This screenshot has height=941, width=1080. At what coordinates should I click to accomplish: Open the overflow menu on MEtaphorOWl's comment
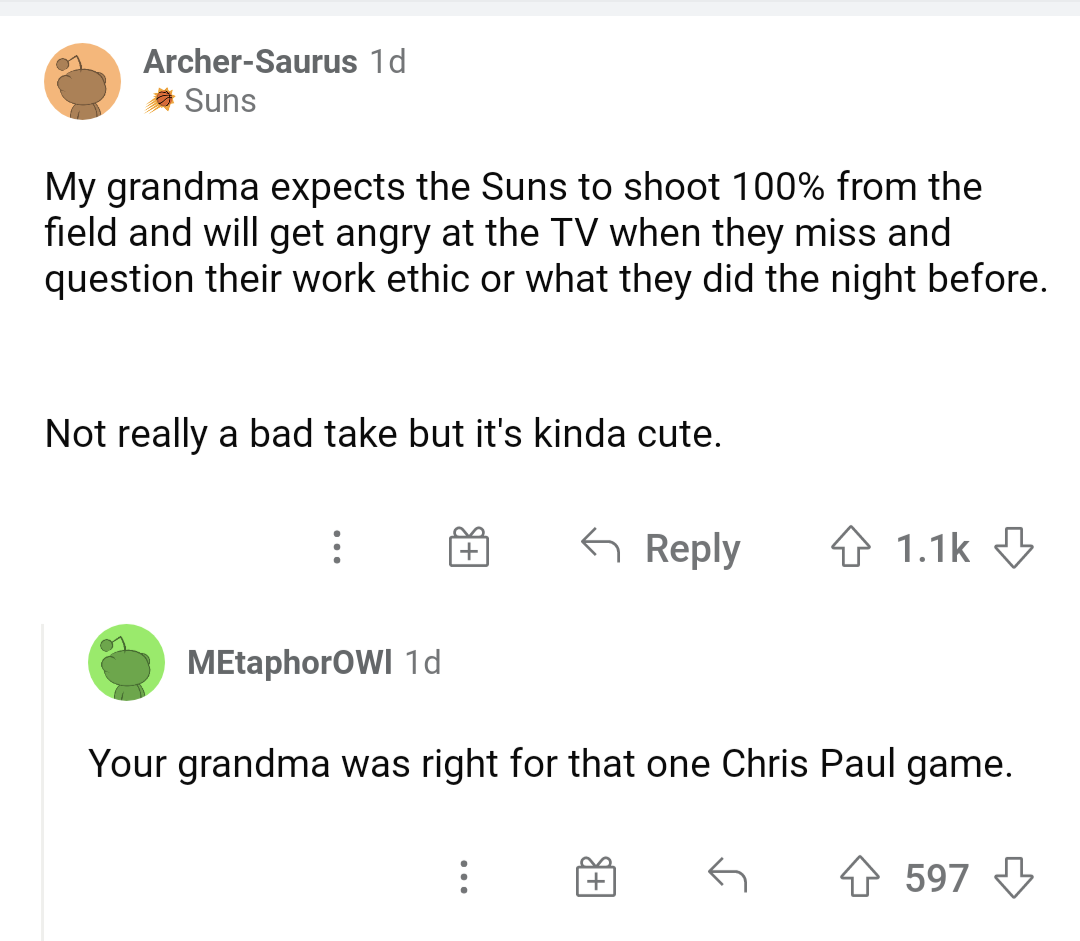[x=464, y=877]
